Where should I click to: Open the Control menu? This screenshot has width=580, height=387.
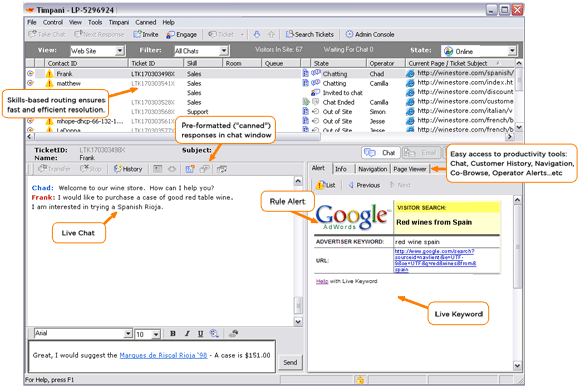click(x=53, y=22)
